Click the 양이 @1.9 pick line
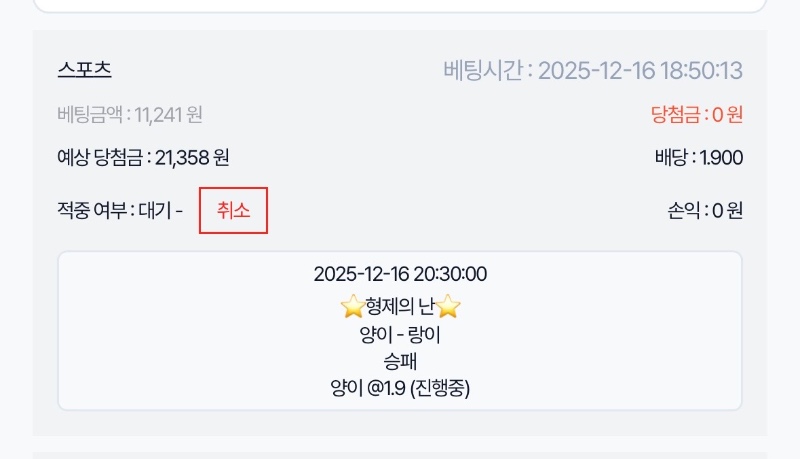The width and height of the screenshot is (800, 459). [x=364, y=388]
